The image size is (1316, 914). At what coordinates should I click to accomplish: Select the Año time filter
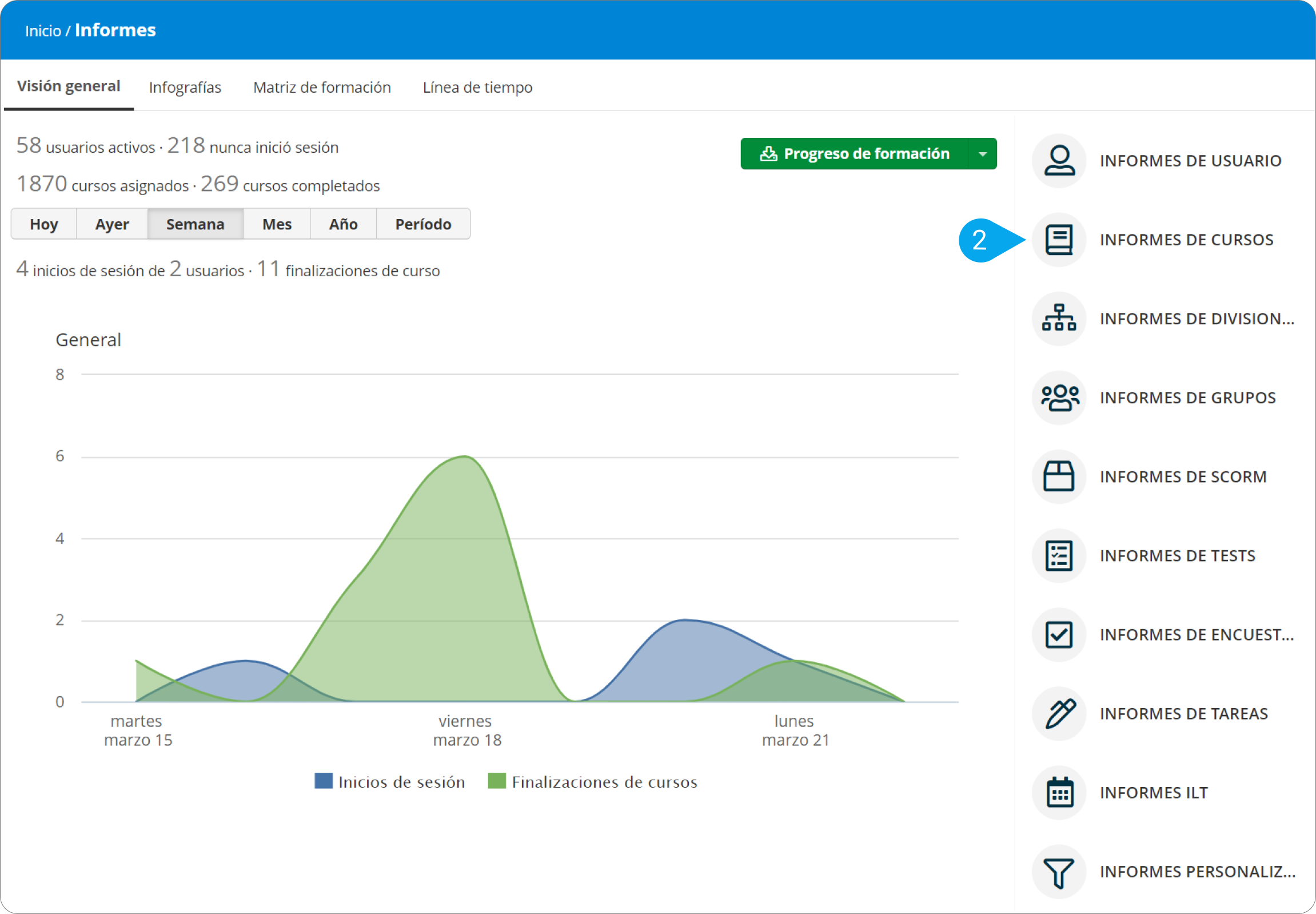(x=344, y=224)
